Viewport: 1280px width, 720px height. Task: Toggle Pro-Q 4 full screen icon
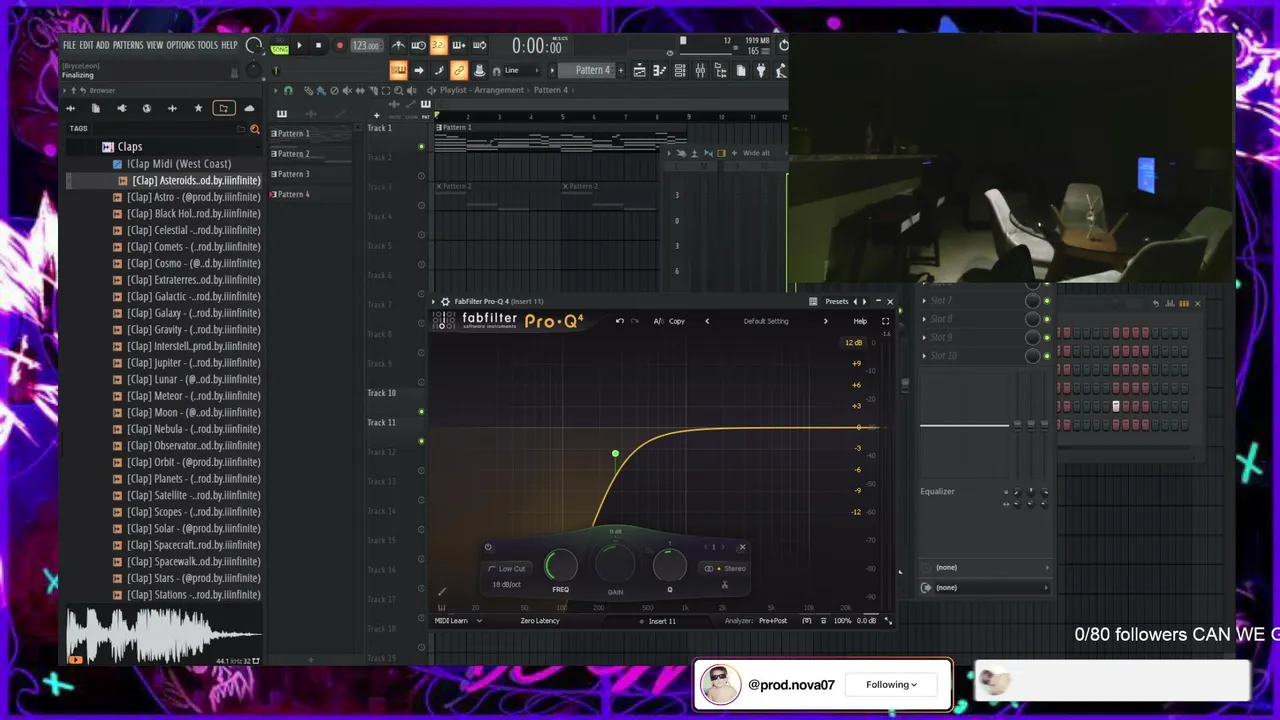(x=885, y=321)
